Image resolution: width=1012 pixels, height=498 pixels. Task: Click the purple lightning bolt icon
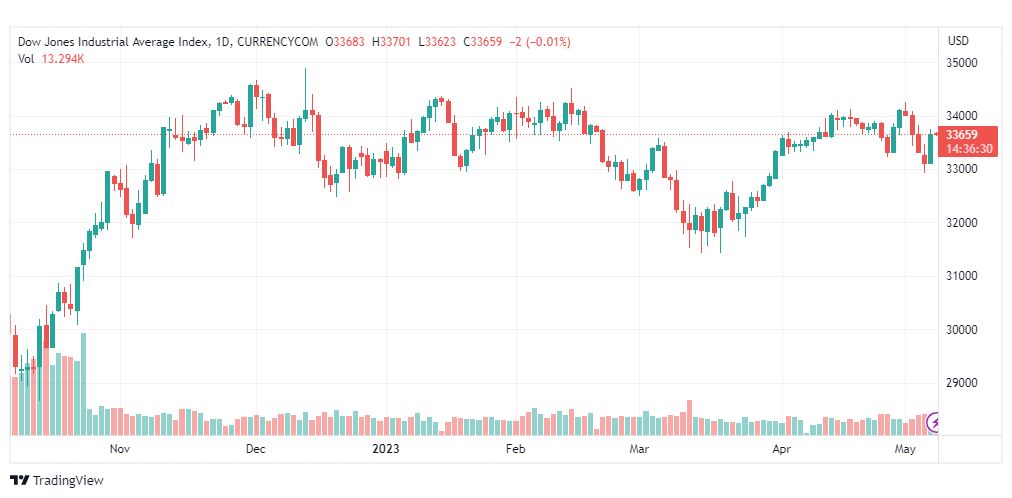[x=933, y=423]
